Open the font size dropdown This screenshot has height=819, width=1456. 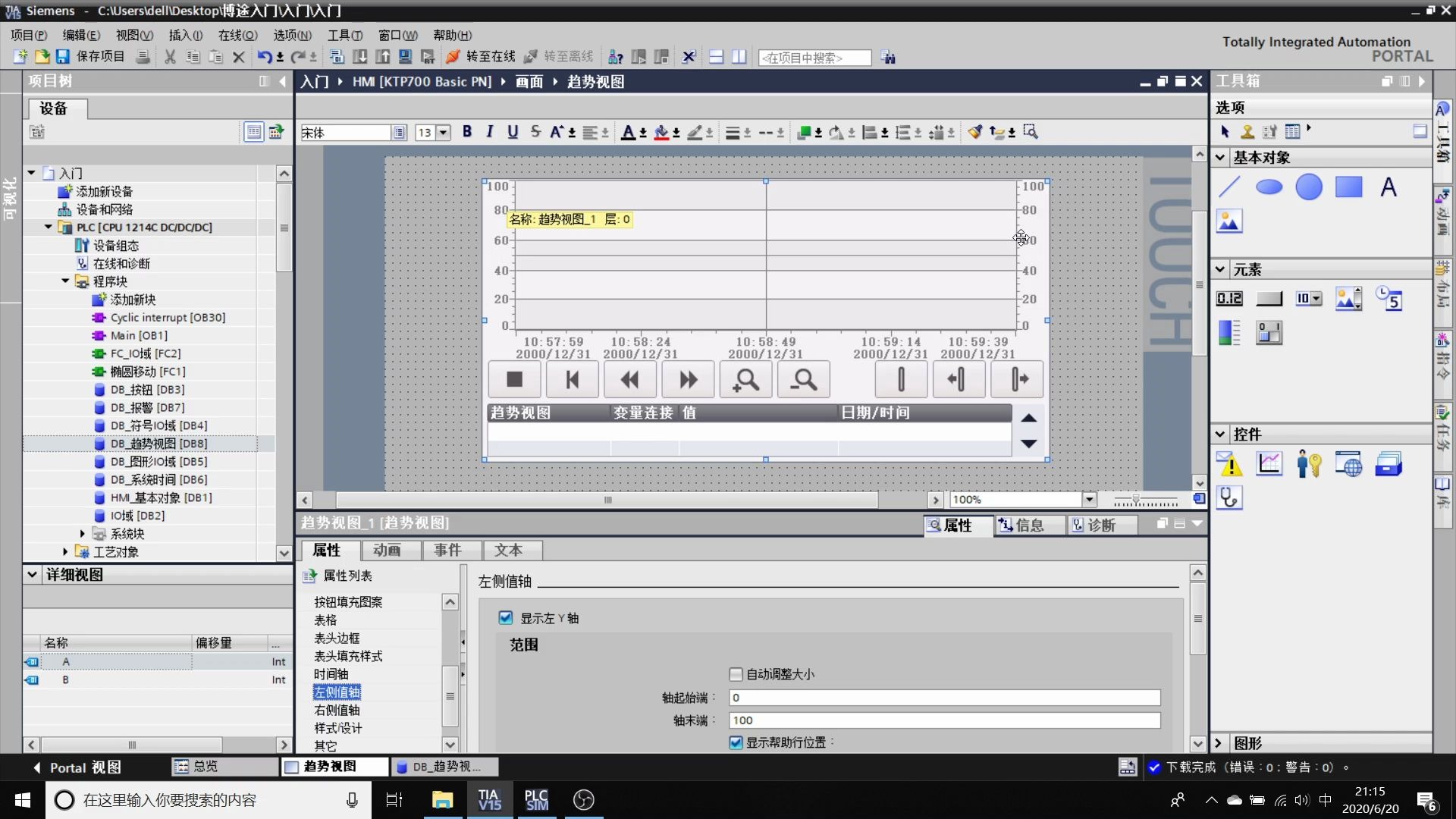444,133
